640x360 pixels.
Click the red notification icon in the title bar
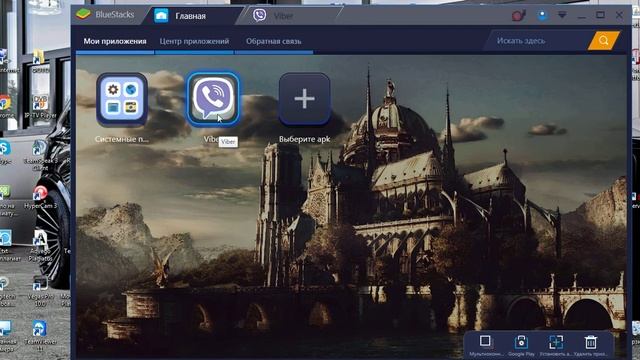point(518,16)
